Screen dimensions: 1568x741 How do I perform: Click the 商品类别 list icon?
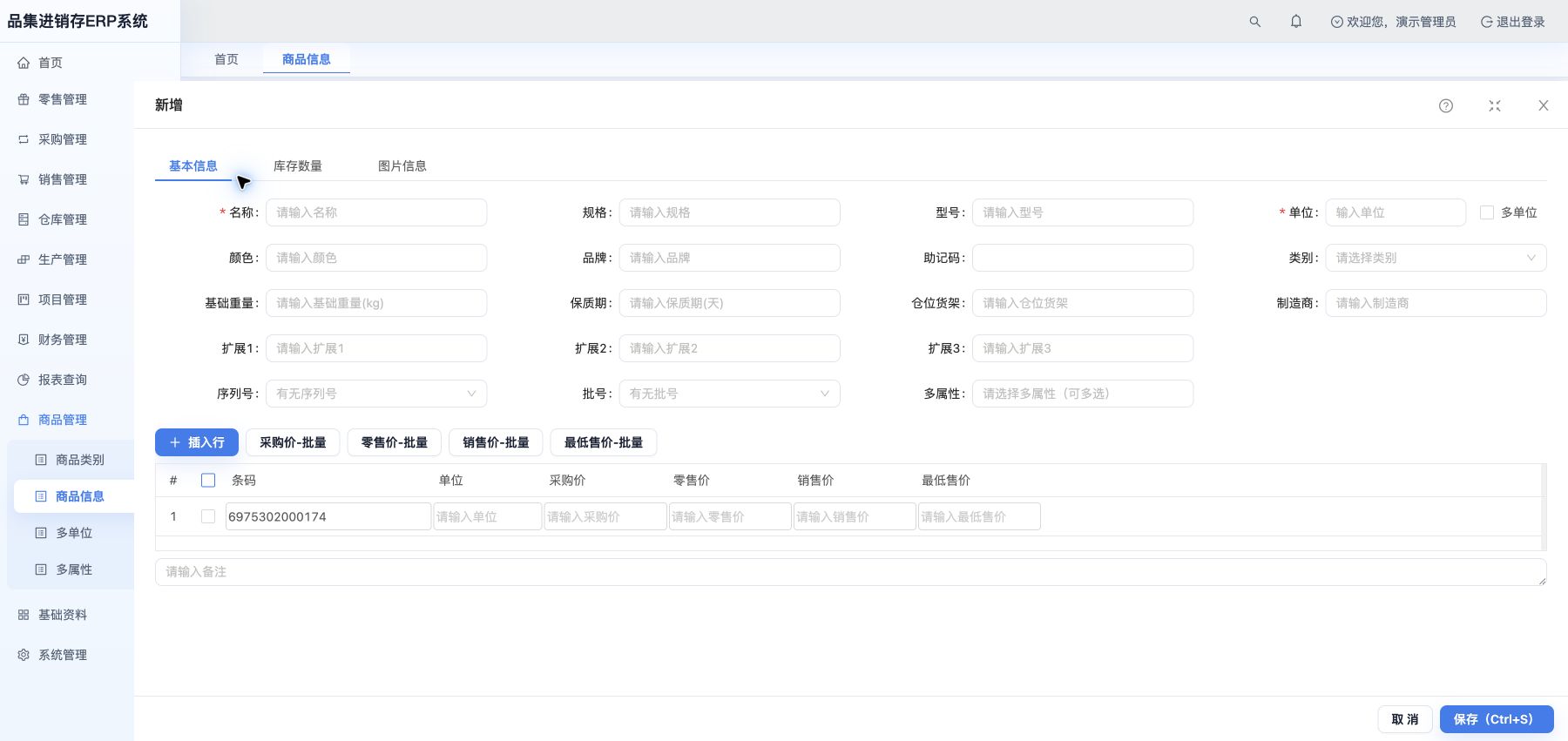click(41, 460)
